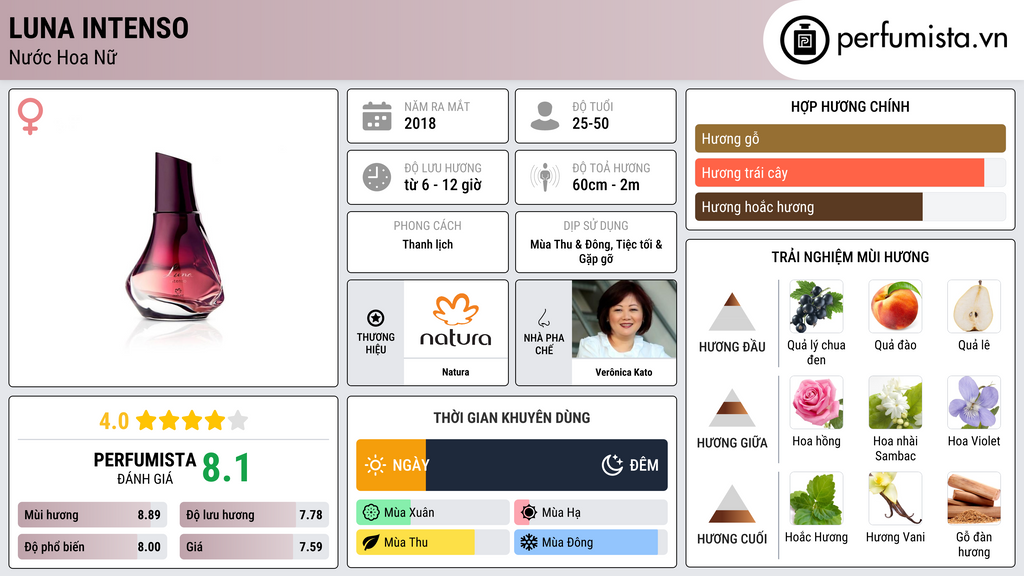Click the Quả lê pear image
Image resolution: width=1024 pixels, height=576 pixels.
tap(974, 306)
